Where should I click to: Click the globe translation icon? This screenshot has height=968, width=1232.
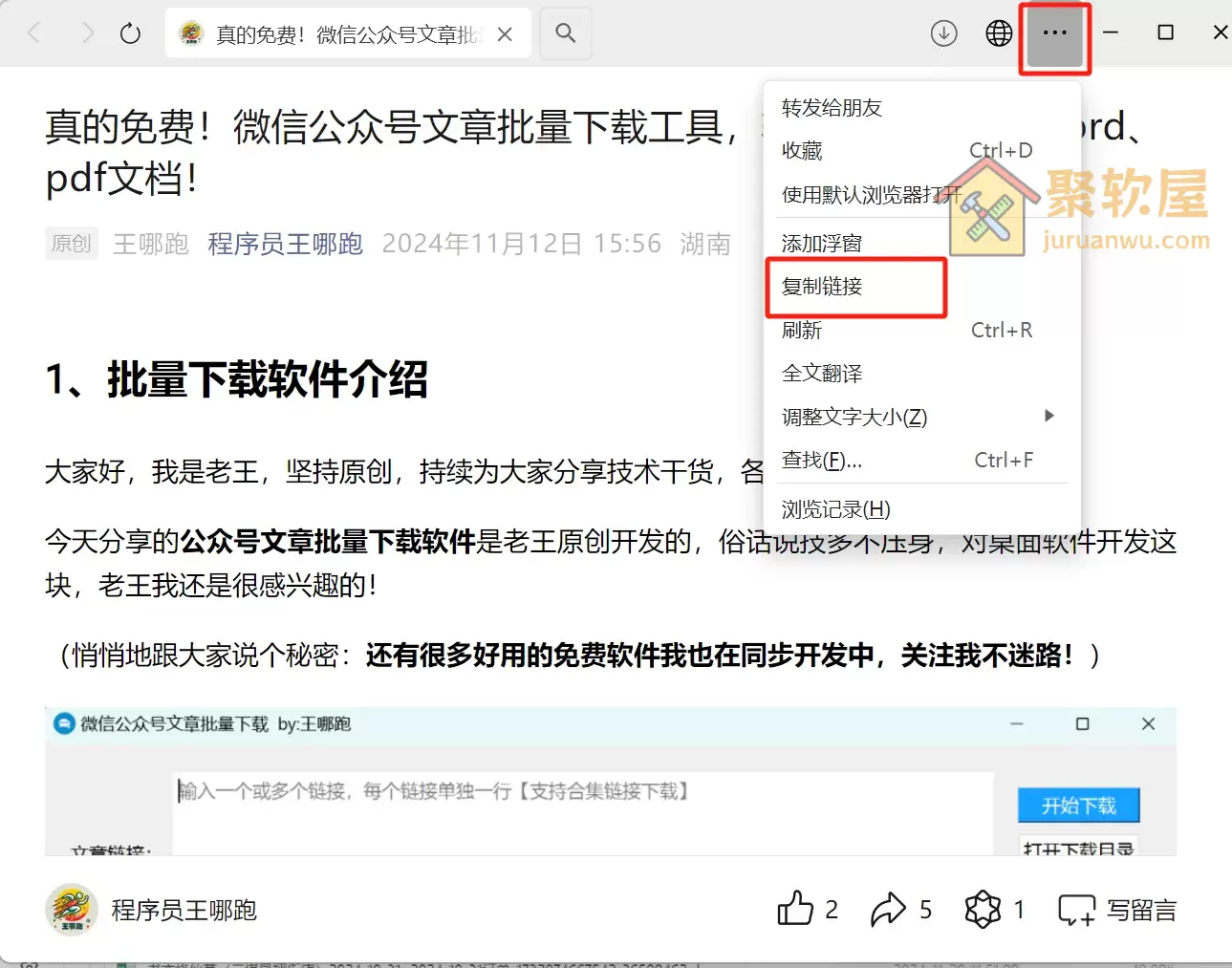pyautogui.click(x=998, y=32)
